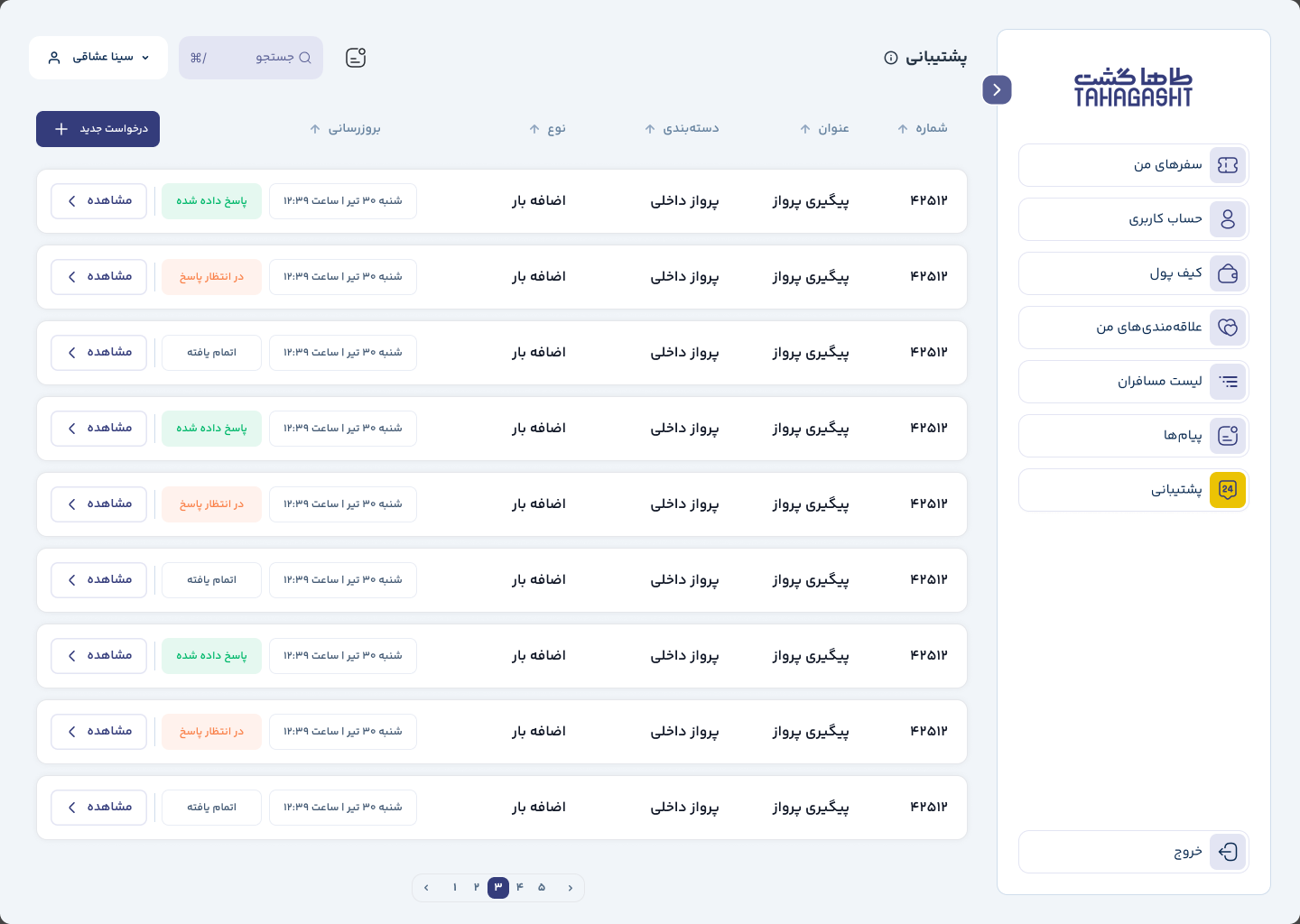Open the پیام‌ها message icon in sidebar
Viewport: 1300px width, 924px height.
(1228, 436)
